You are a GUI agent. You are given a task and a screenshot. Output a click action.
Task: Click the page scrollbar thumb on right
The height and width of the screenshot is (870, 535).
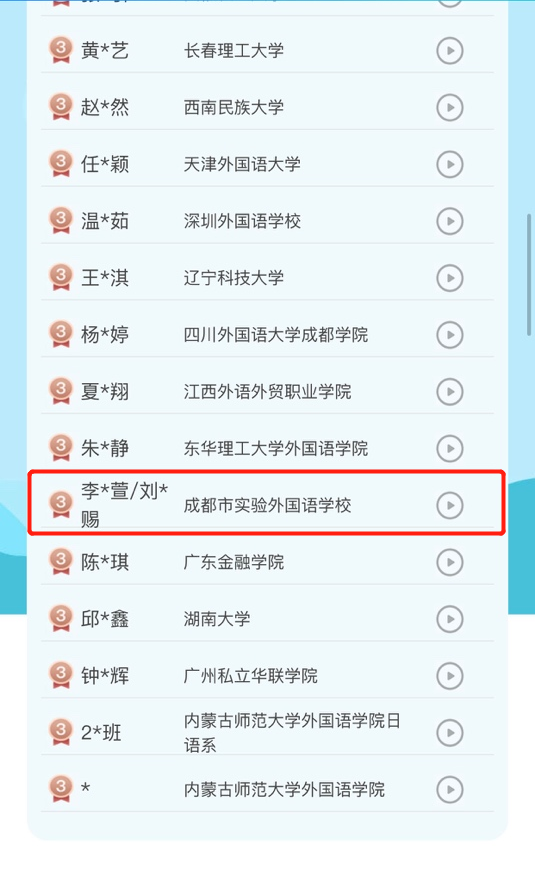[x=529, y=275]
